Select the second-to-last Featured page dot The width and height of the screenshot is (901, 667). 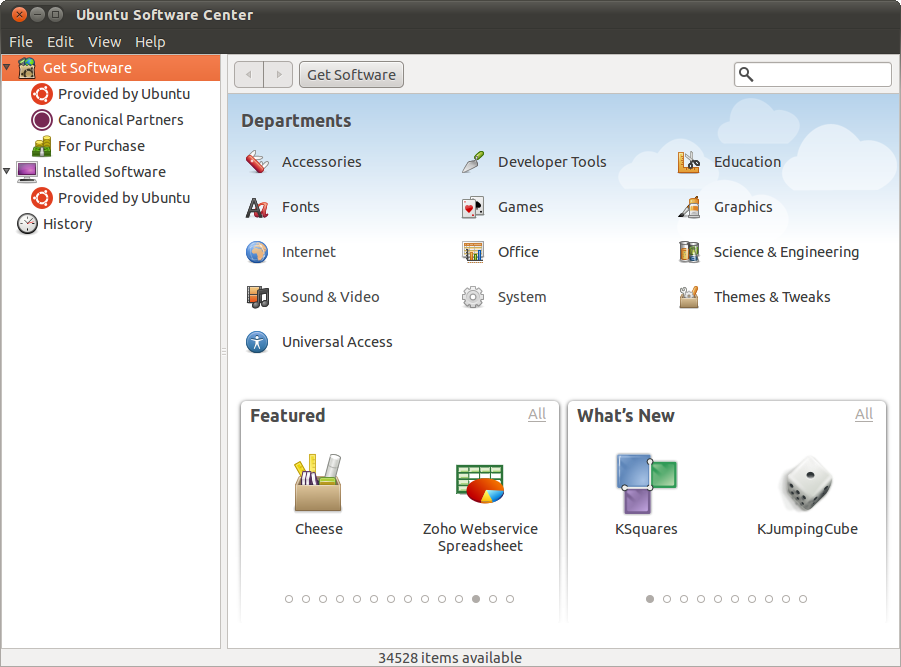point(493,599)
